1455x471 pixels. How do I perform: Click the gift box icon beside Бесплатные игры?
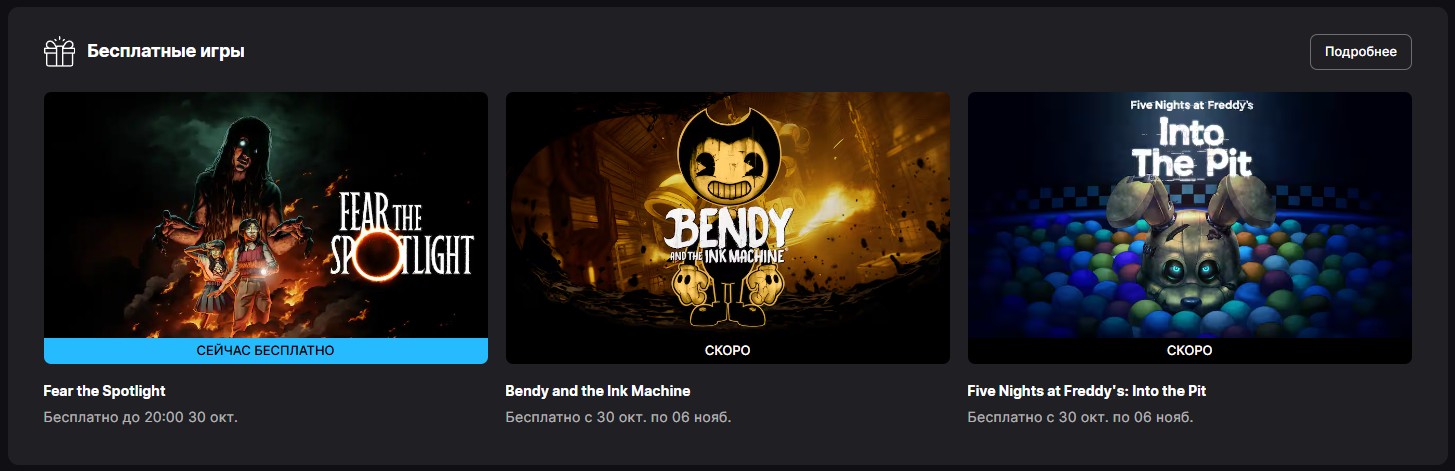(x=60, y=52)
